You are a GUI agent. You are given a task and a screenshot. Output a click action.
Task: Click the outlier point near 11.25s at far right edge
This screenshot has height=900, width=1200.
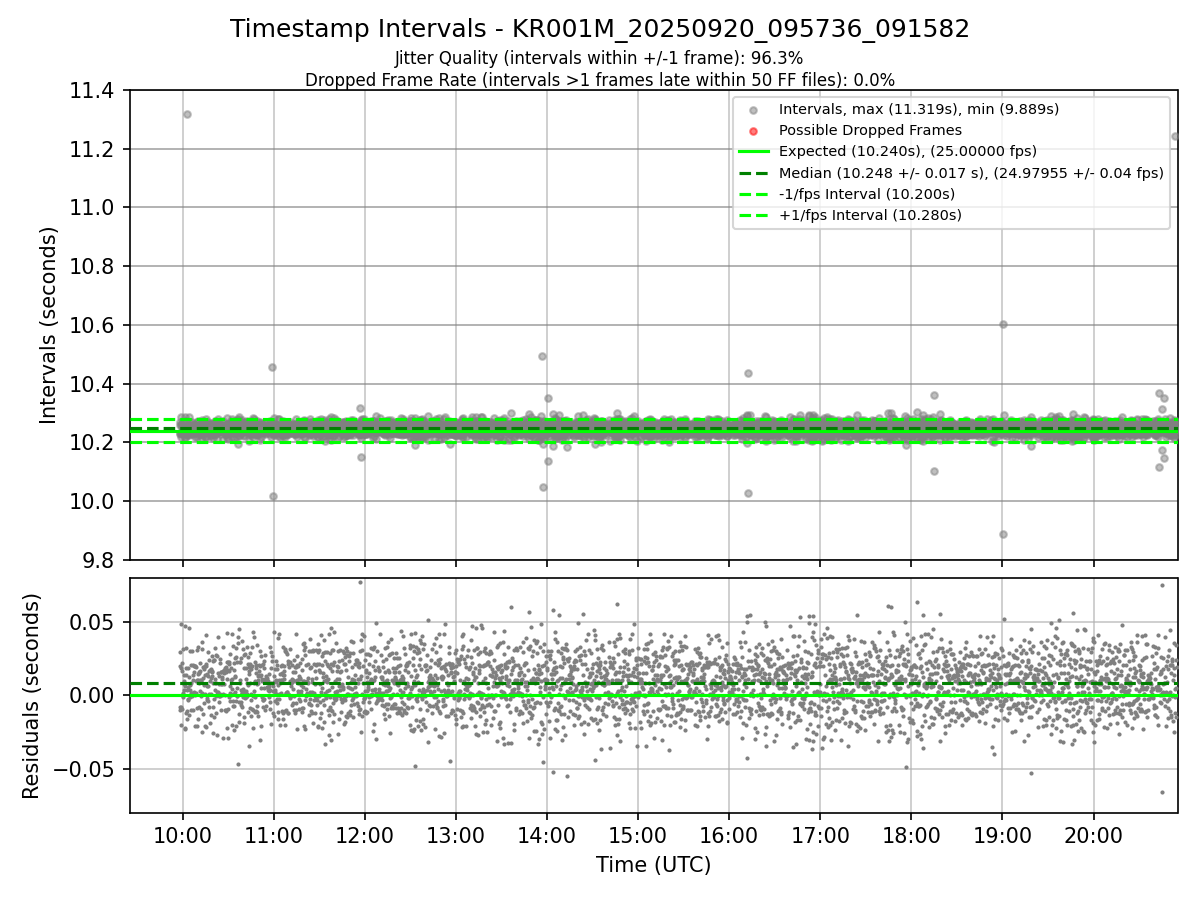[x=1175, y=136]
